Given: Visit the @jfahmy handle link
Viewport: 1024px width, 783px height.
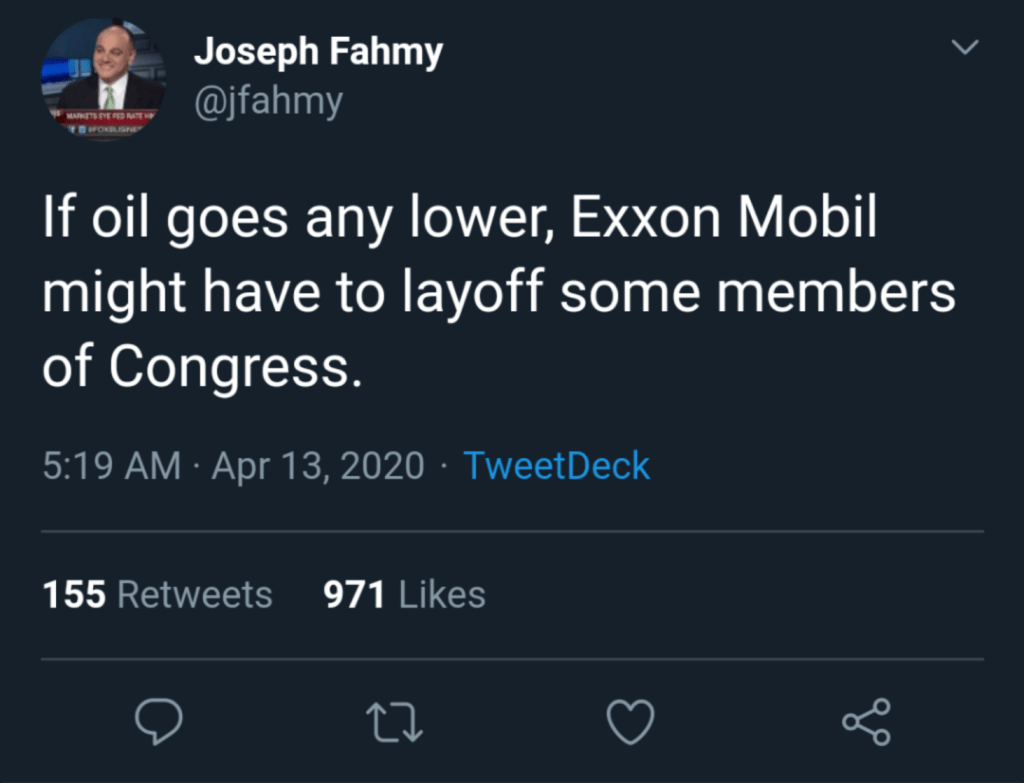Looking at the screenshot, I should [x=268, y=100].
